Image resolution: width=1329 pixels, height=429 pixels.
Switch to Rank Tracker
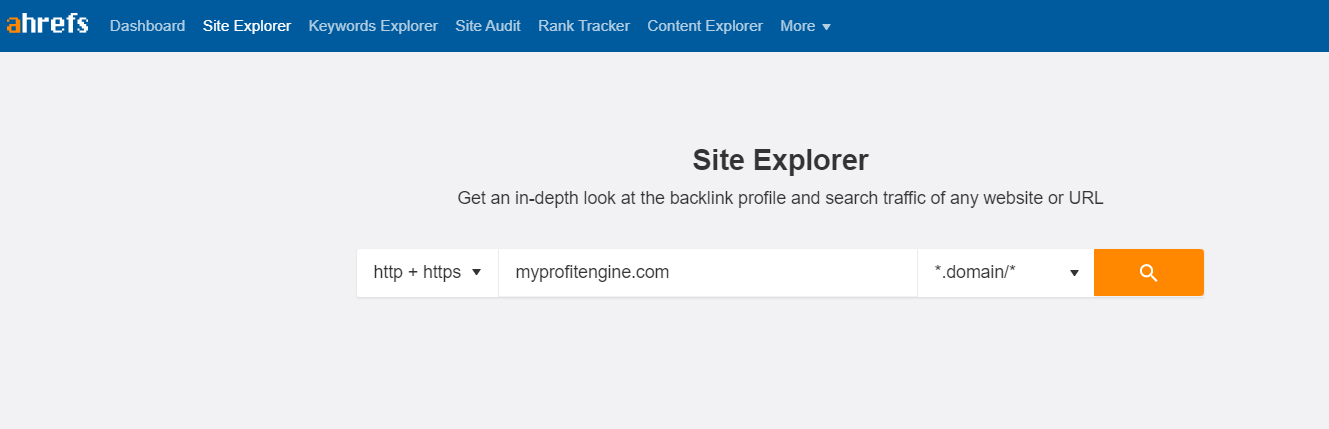584,26
